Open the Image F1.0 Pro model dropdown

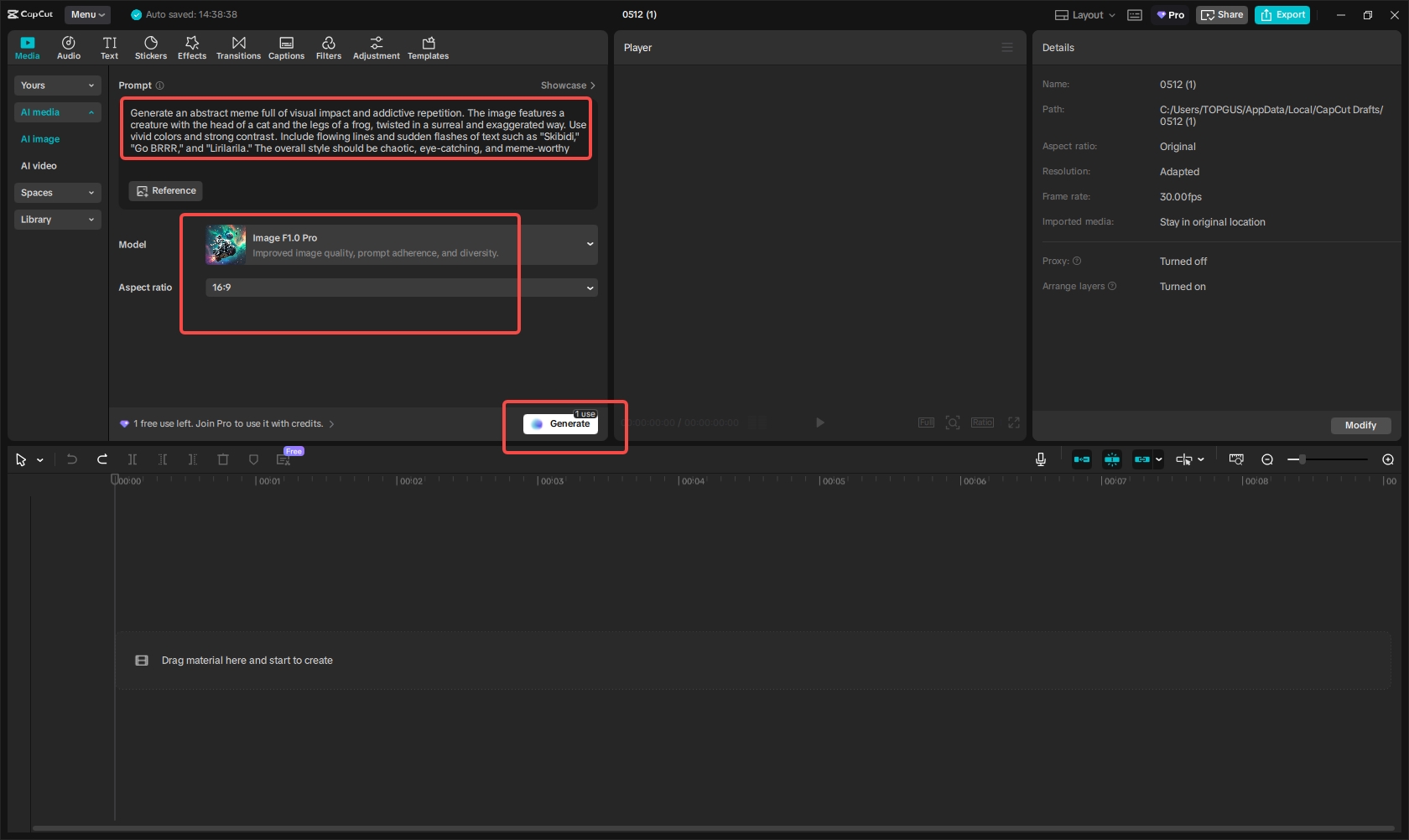pyautogui.click(x=402, y=245)
